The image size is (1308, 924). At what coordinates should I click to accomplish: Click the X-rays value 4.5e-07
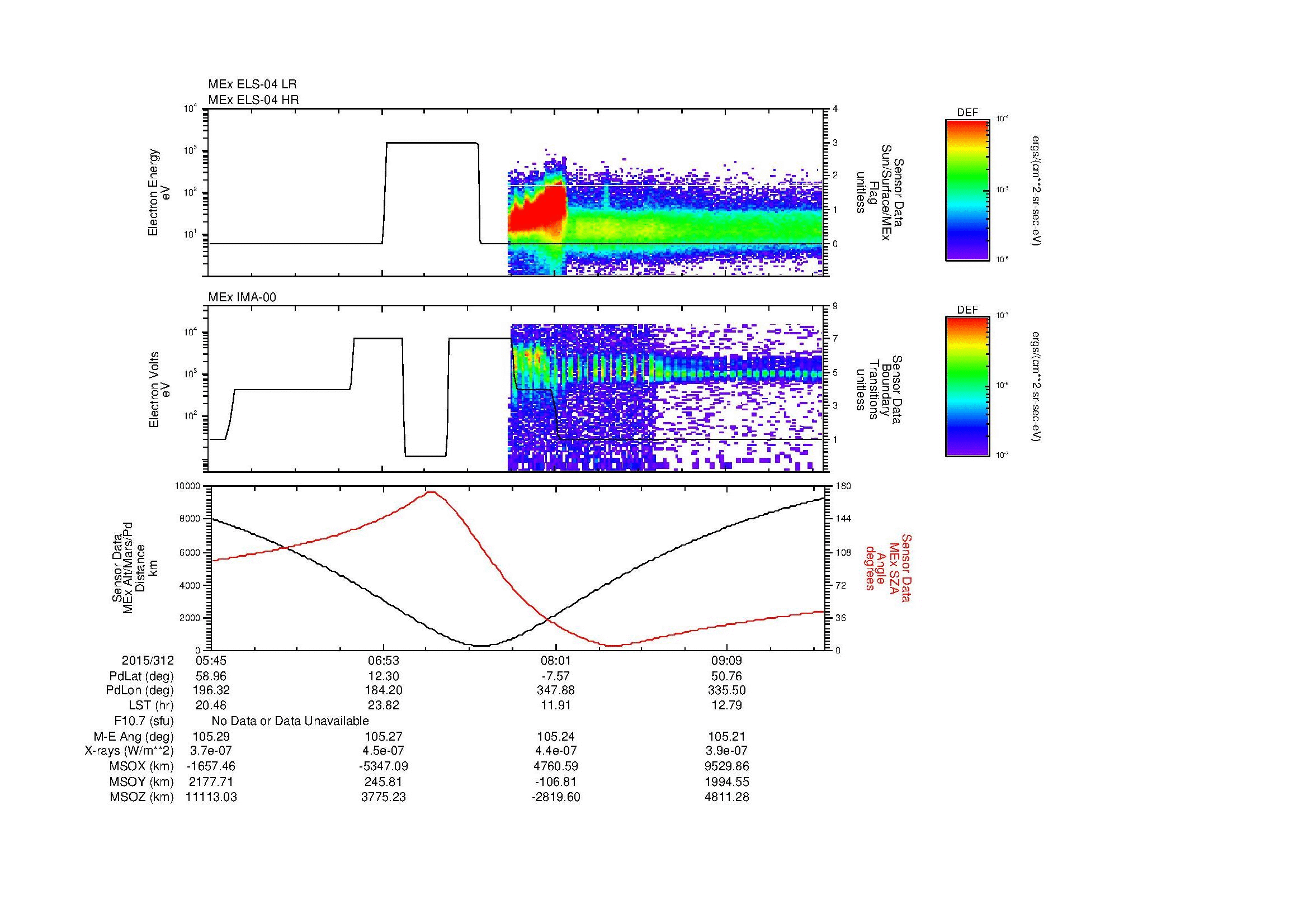tap(384, 751)
